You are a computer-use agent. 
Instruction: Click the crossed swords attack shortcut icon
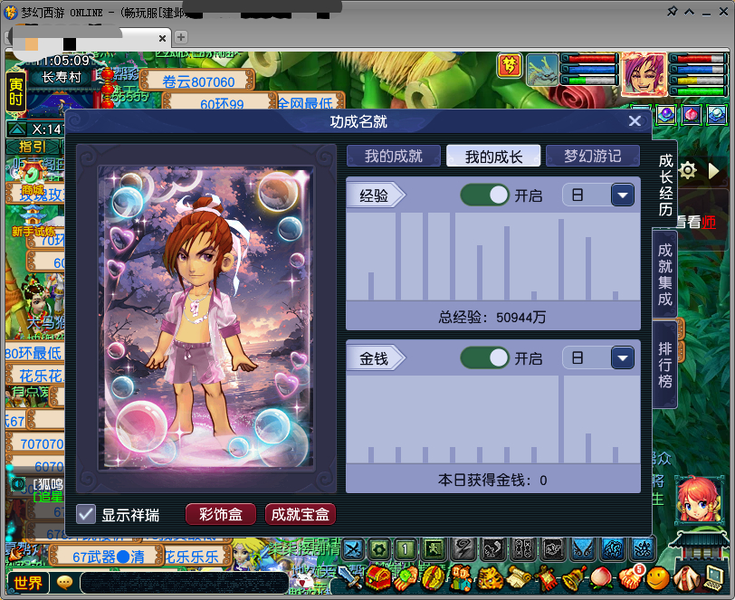[352, 549]
